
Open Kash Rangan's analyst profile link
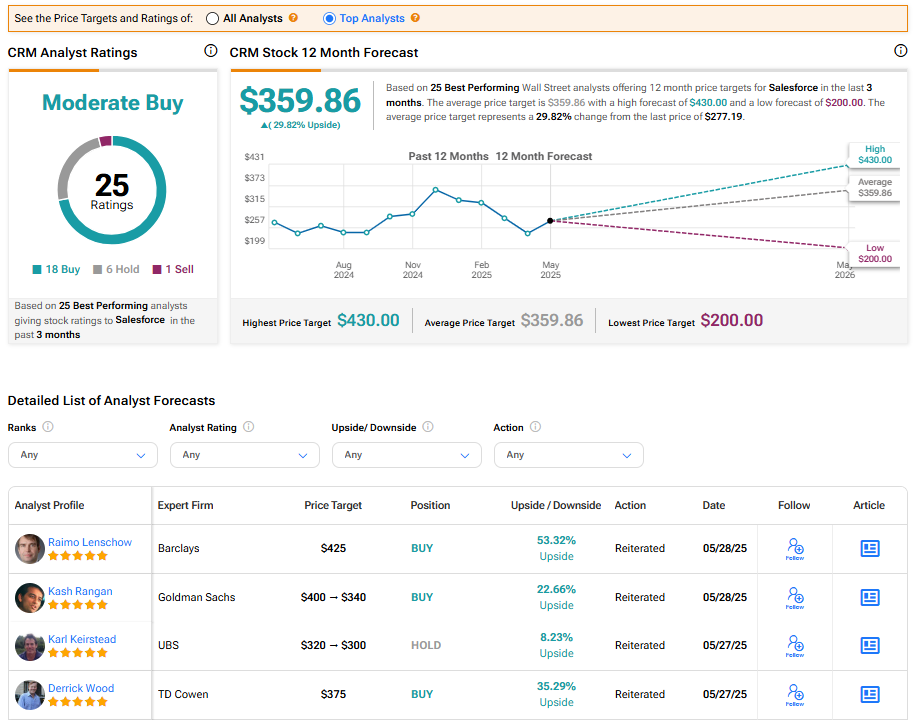pyautogui.click(x=80, y=591)
